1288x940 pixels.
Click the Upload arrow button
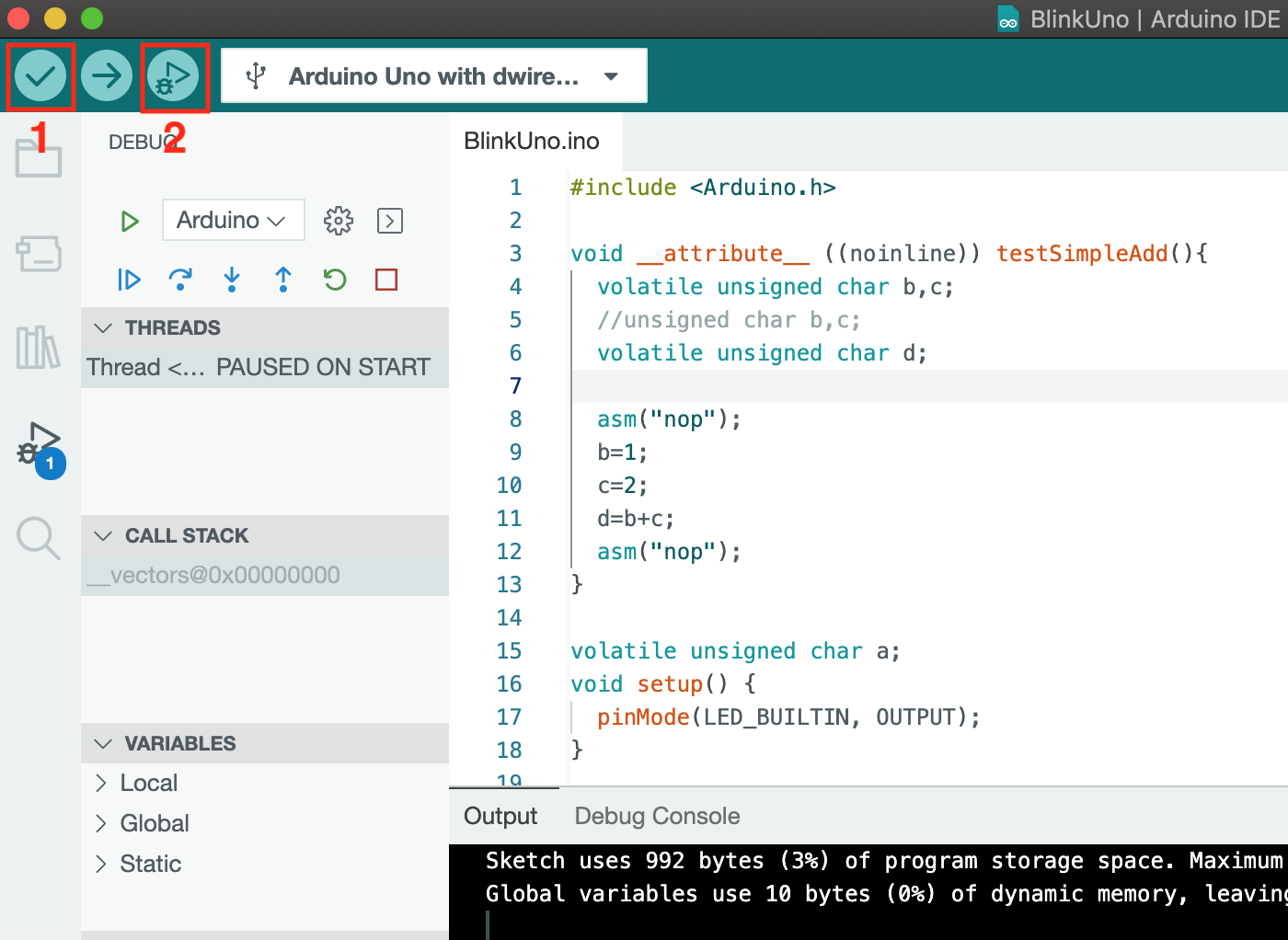coord(107,76)
